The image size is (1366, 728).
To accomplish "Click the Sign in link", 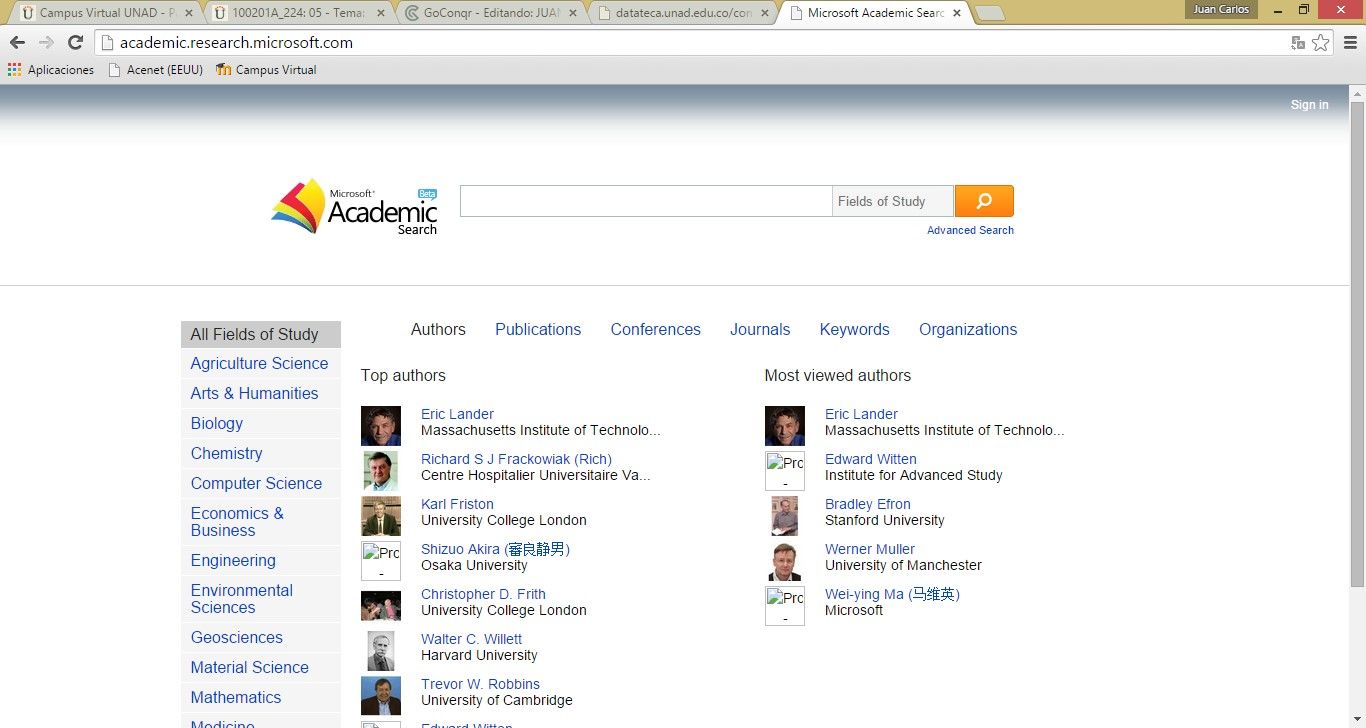I will (1309, 105).
